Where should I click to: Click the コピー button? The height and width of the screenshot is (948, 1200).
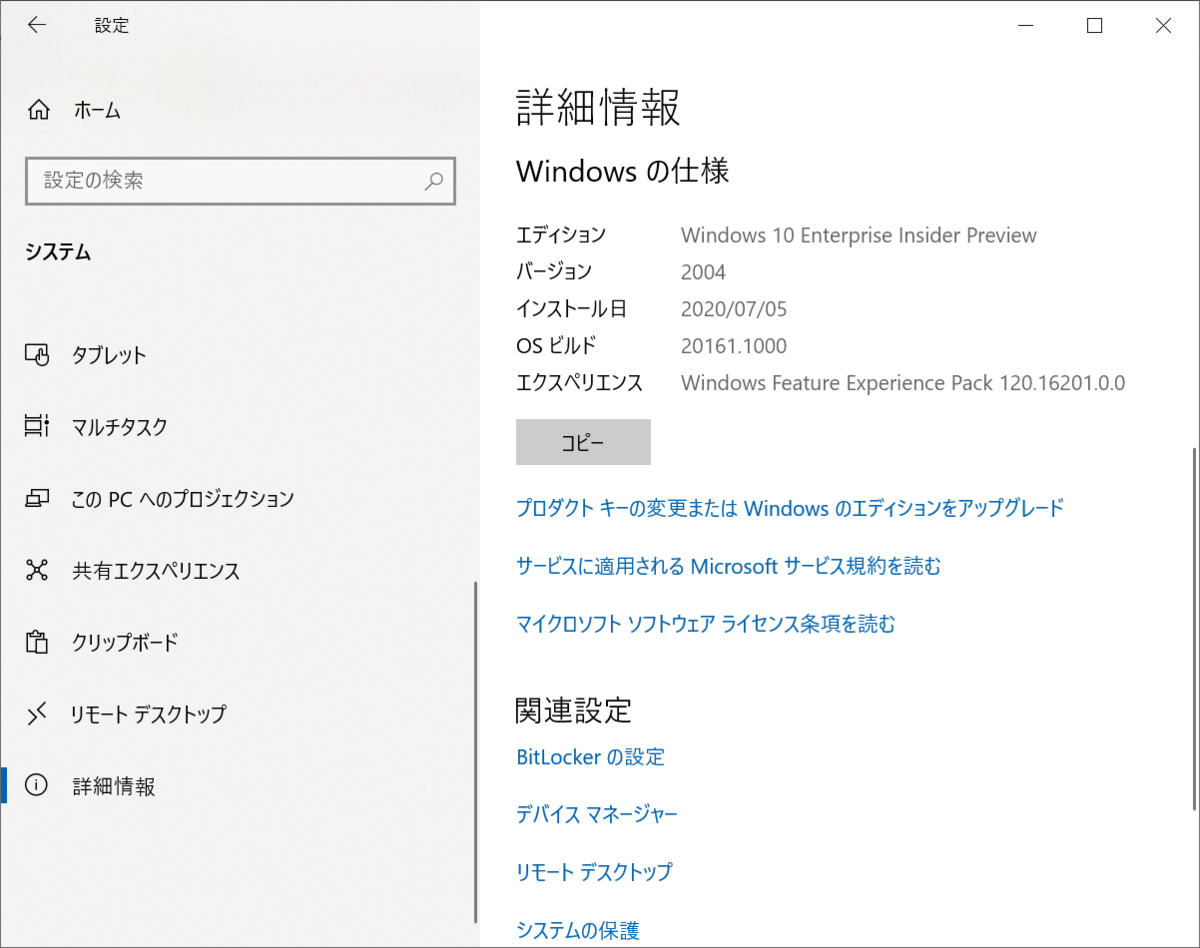[x=583, y=442]
